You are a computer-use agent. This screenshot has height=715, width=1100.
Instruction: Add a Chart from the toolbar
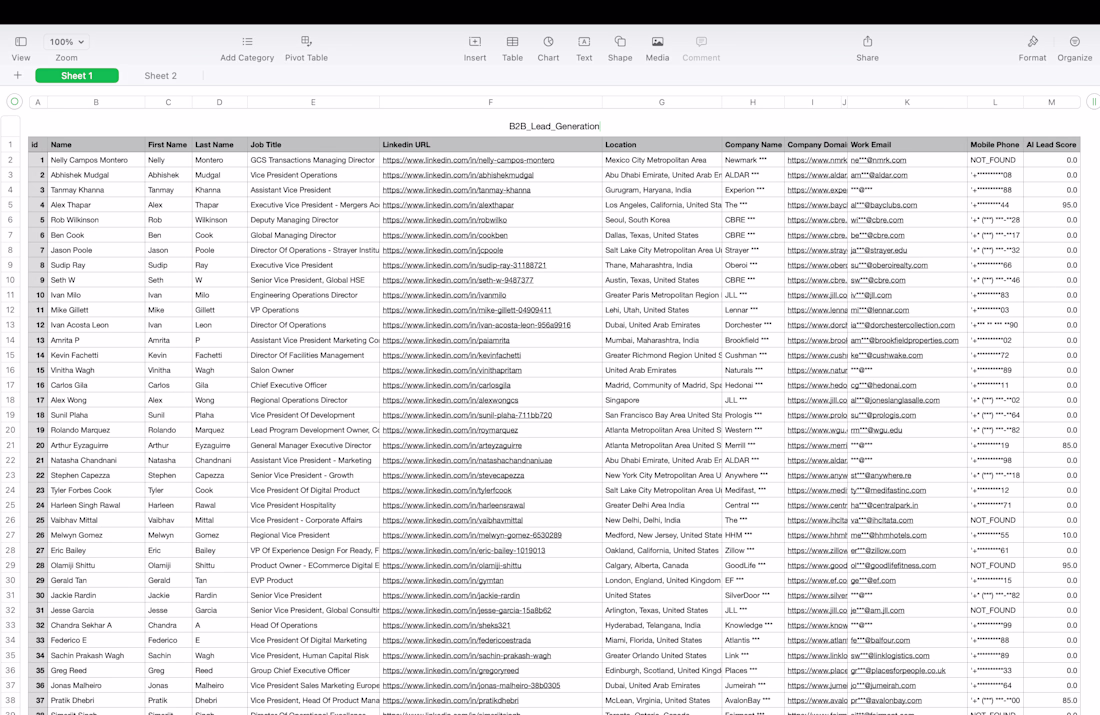[548, 48]
